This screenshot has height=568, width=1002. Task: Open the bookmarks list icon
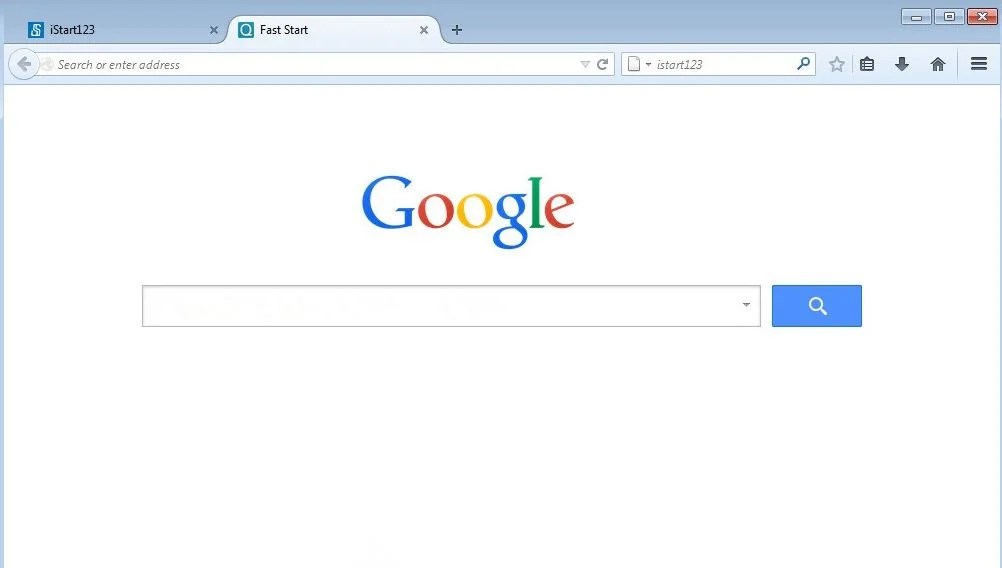(x=867, y=64)
